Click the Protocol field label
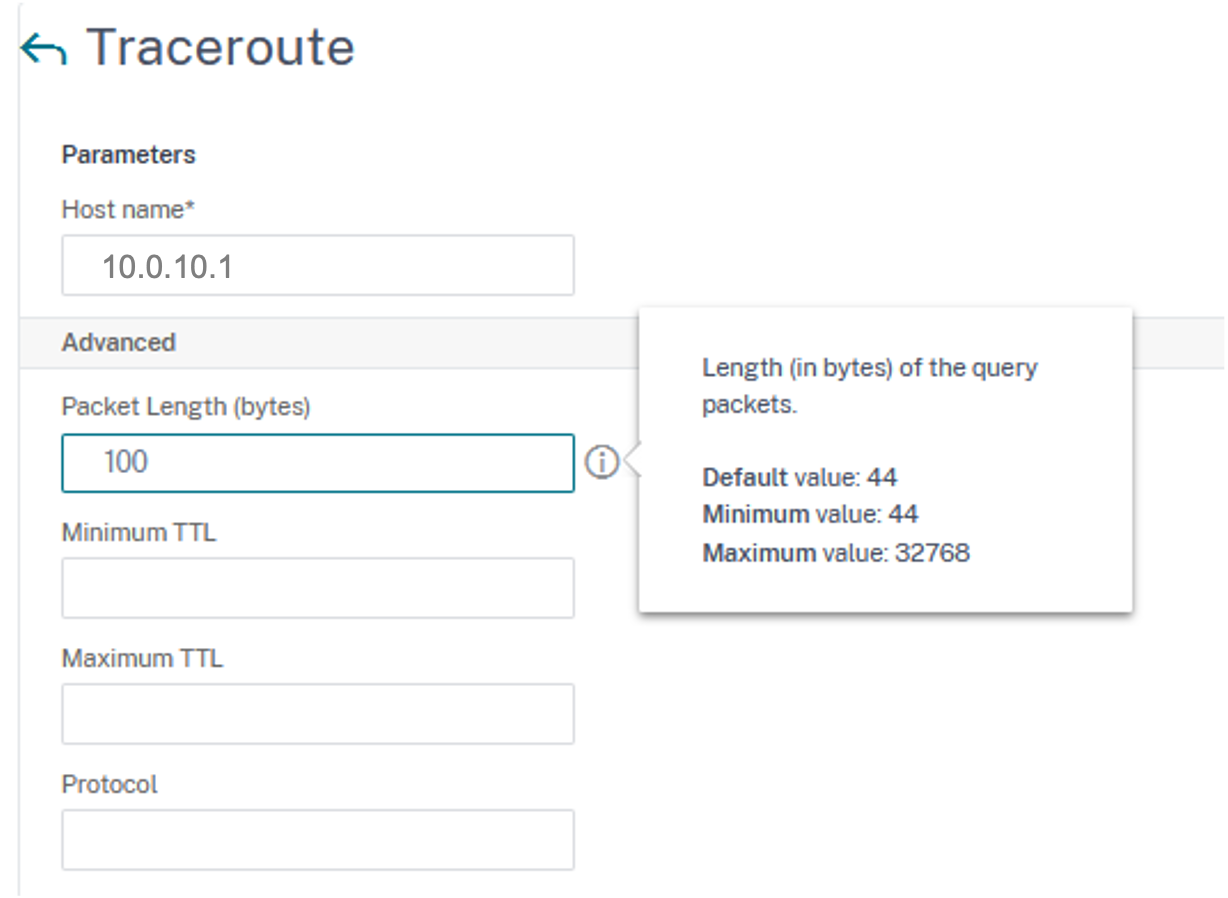Screen dimensions: 1228x898 coord(110,784)
